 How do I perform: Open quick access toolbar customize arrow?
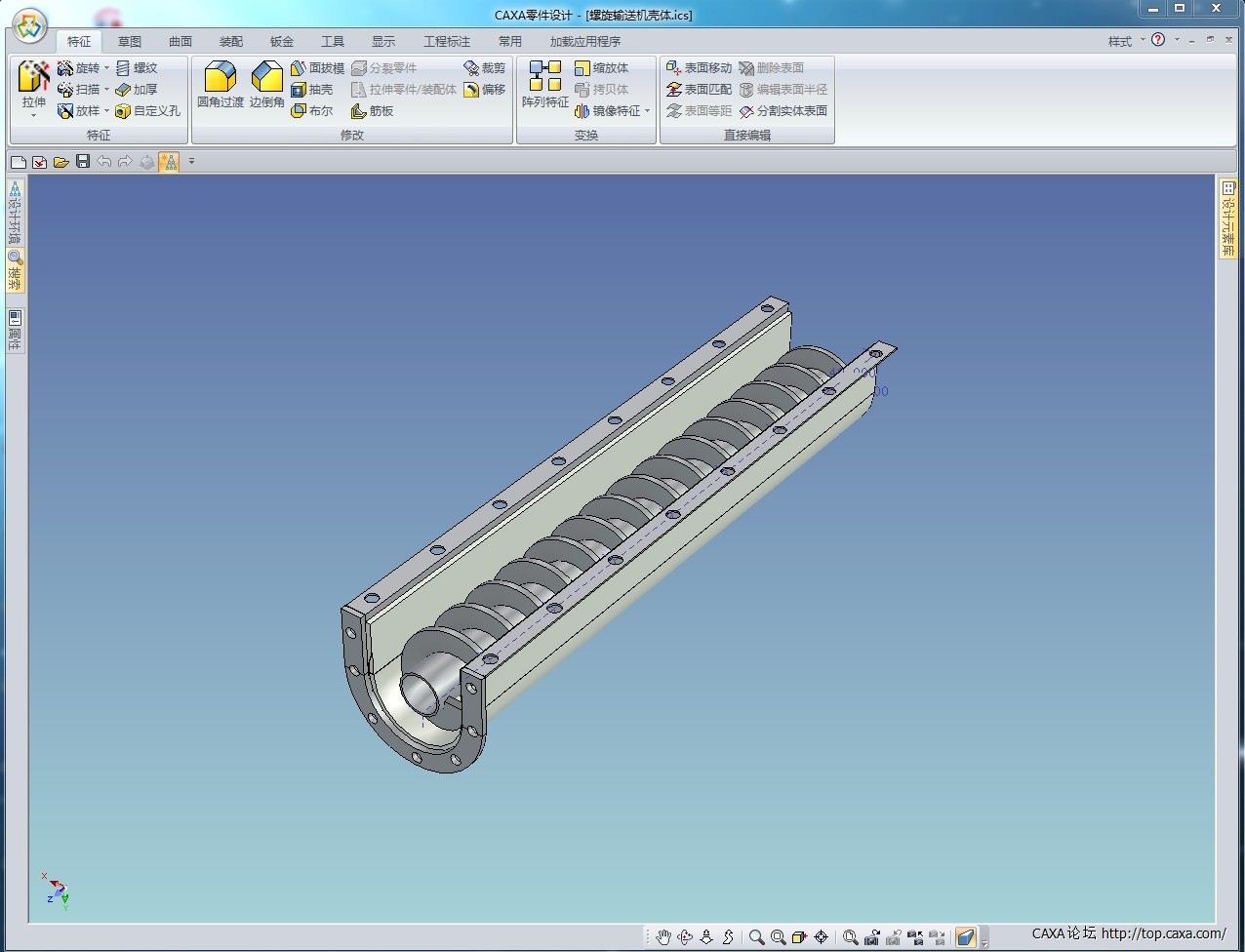(x=191, y=162)
